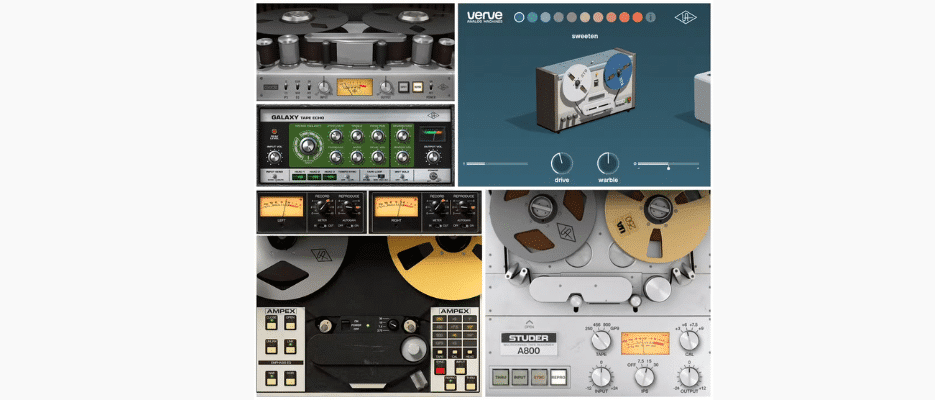This screenshot has width=935, height=400.
Task: Select CCIR emphasis EQ on Ampex
Action: coord(290,377)
